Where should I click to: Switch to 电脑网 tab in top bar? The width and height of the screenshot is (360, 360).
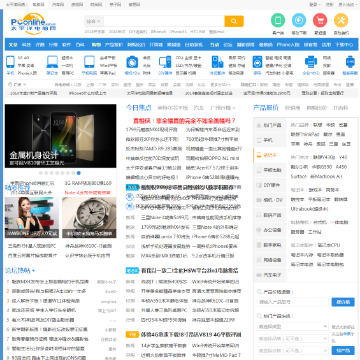39,5
